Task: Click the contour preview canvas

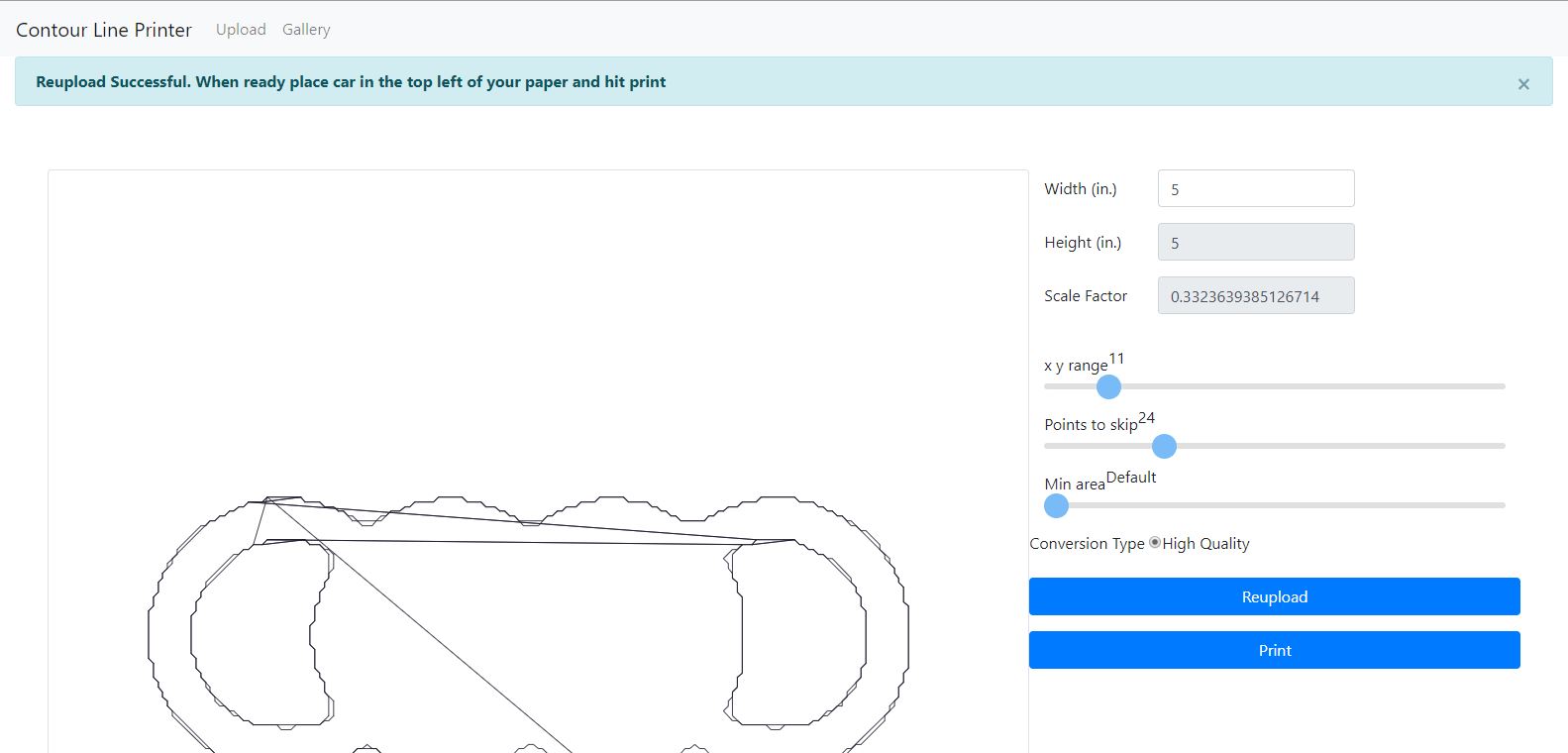Action: pos(538,462)
